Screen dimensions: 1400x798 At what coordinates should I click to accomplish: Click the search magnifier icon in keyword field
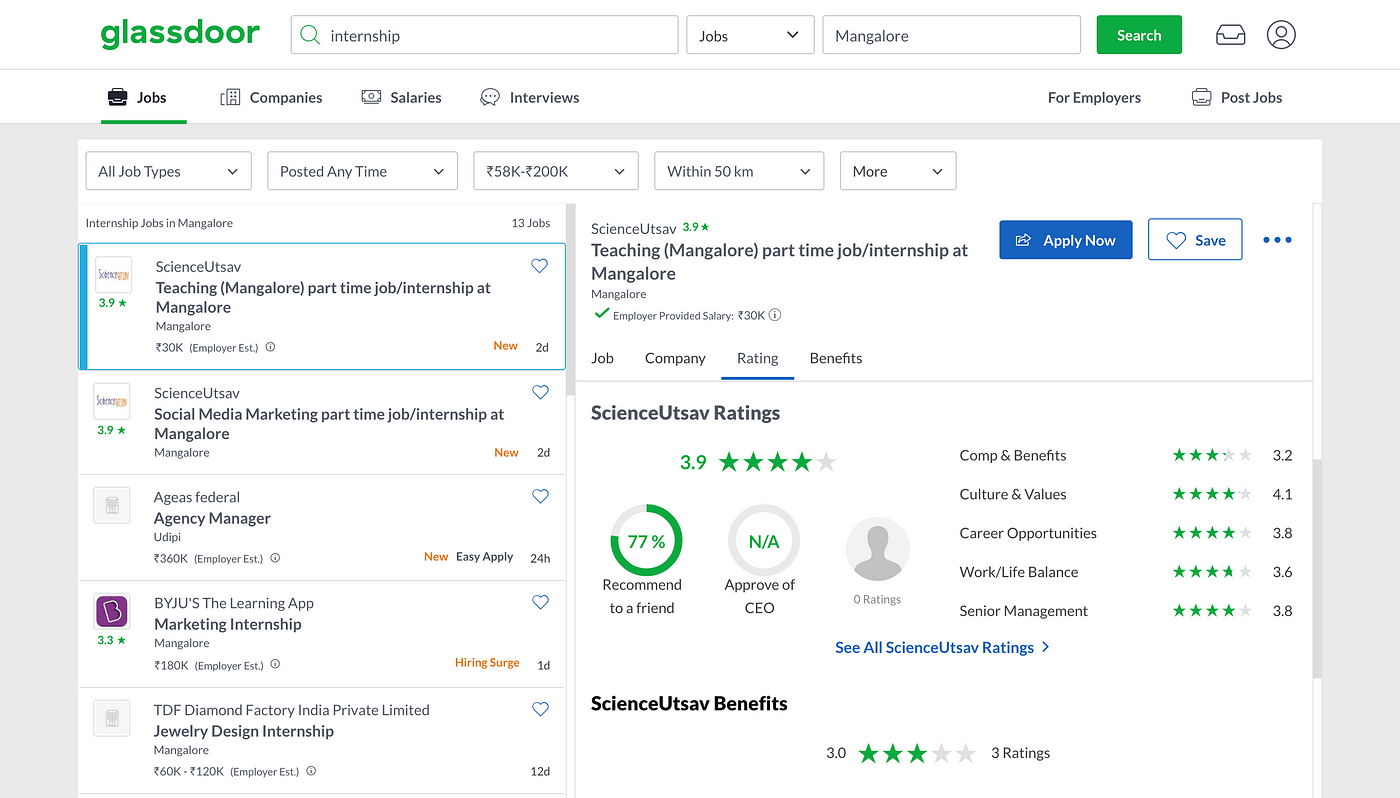tap(311, 35)
